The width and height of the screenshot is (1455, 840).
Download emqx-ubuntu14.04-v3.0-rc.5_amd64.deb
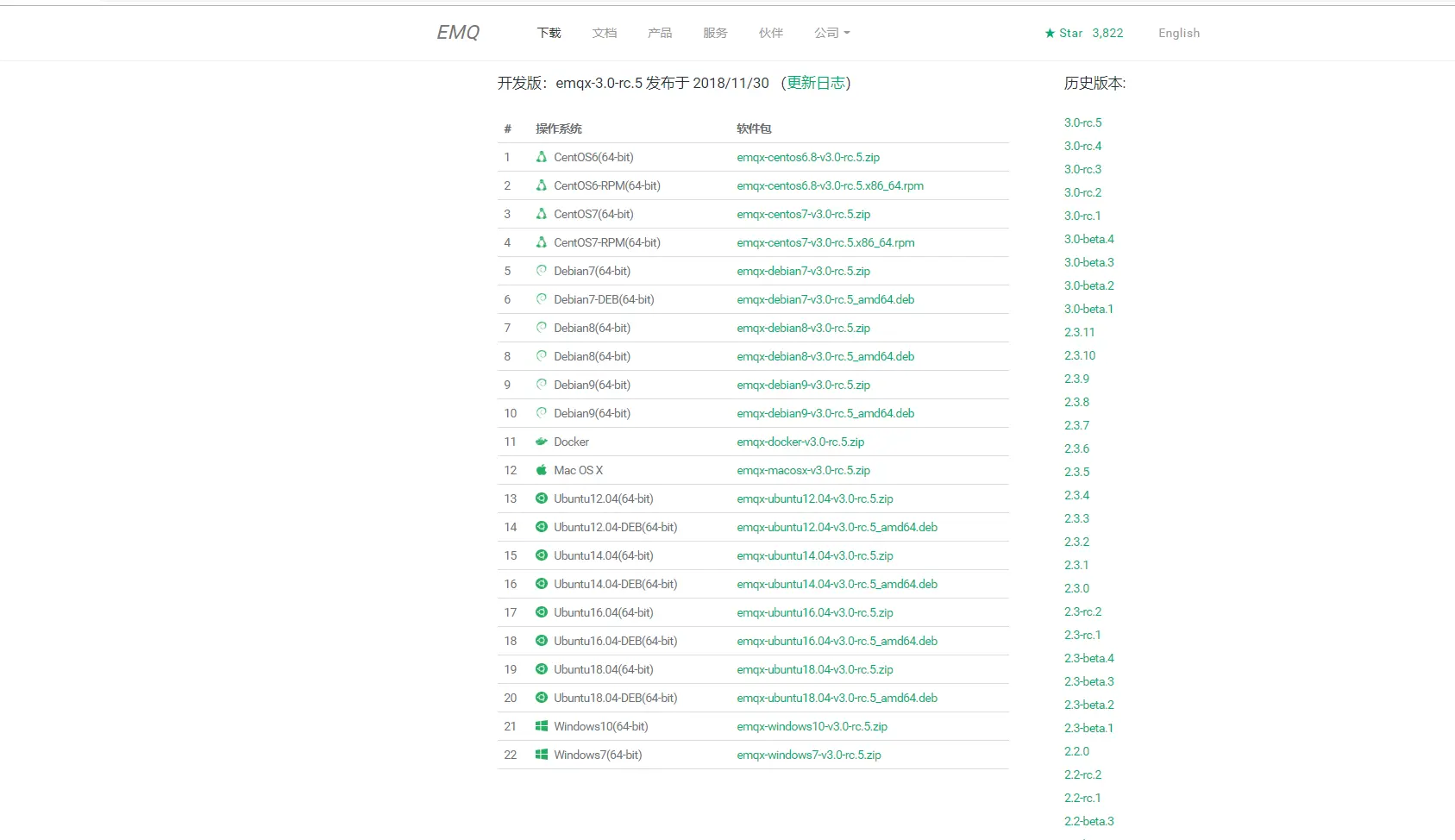click(x=837, y=584)
